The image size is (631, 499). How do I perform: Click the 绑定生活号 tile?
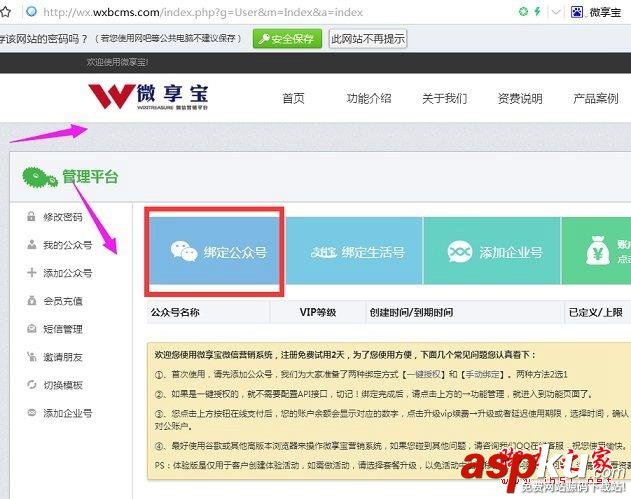[x=354, y=251]
